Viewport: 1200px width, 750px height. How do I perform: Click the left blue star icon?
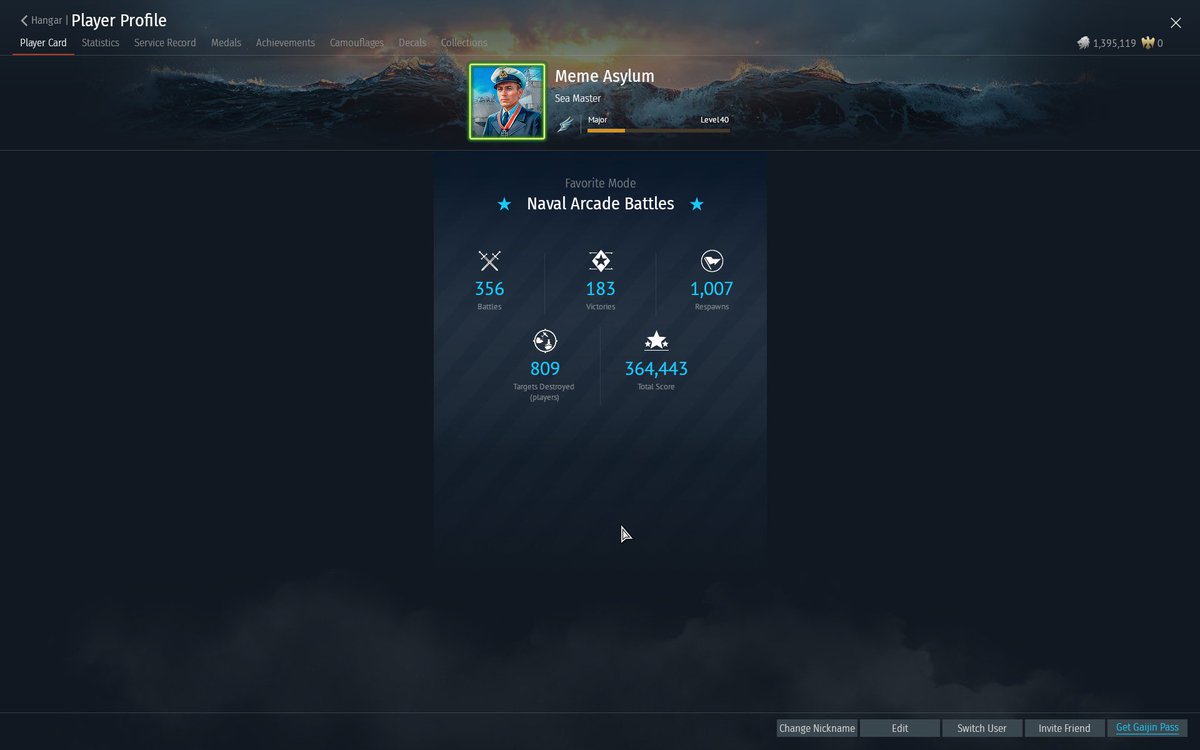pos(504,204)
